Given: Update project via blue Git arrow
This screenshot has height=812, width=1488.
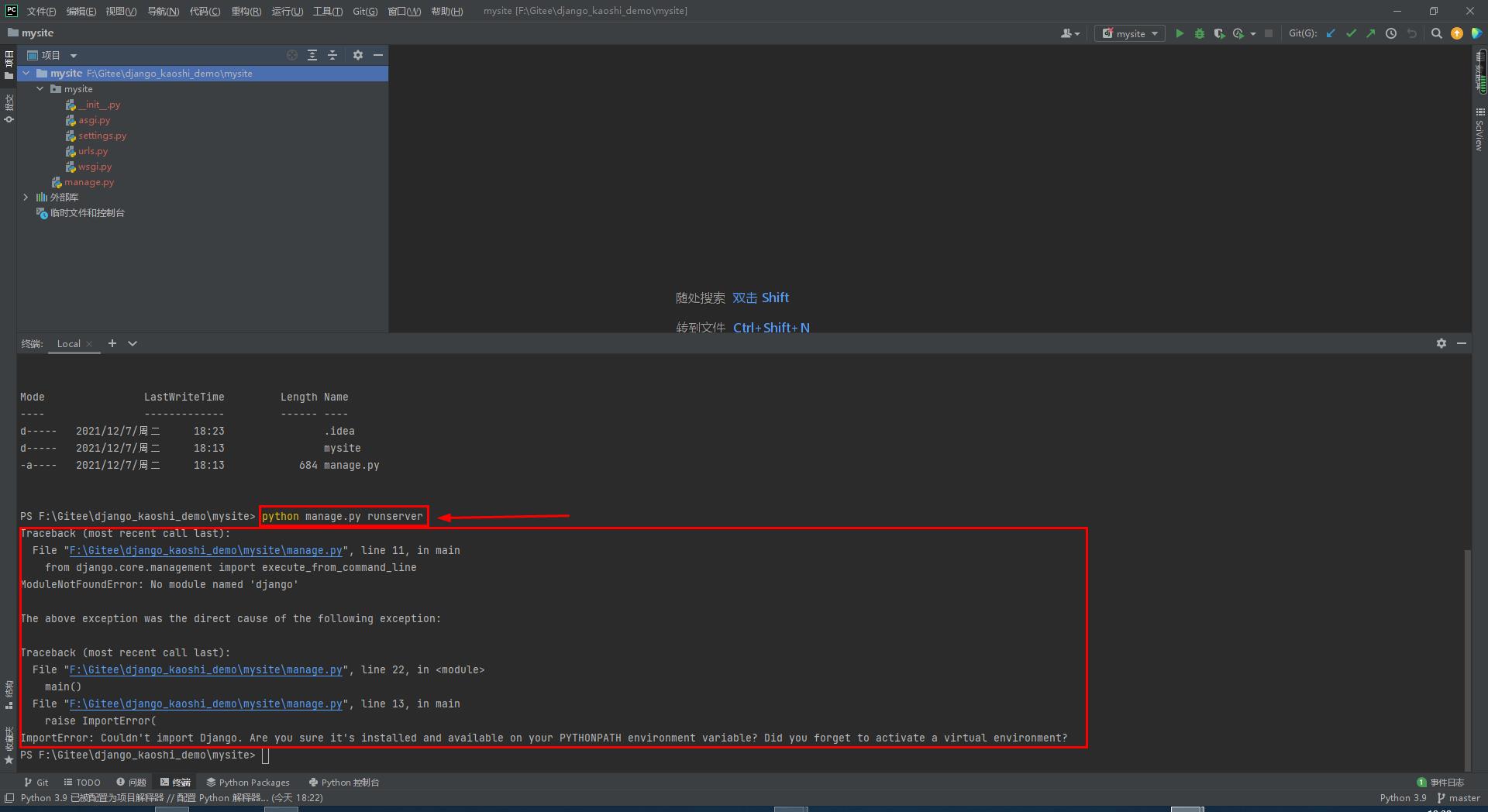Looking at the screenshot, I should (x=1331, y=33).
